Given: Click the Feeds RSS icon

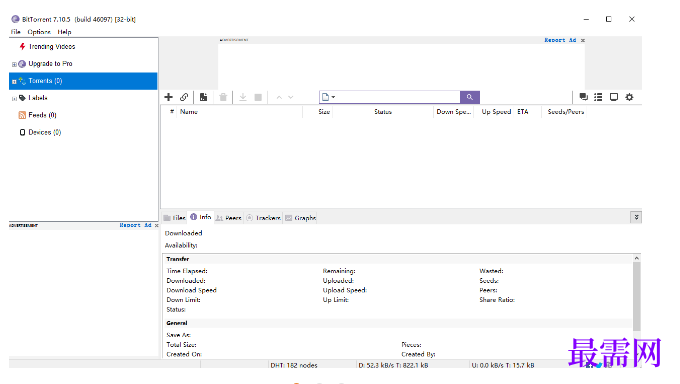Looking at the screenshot, I should click(22, 115).
